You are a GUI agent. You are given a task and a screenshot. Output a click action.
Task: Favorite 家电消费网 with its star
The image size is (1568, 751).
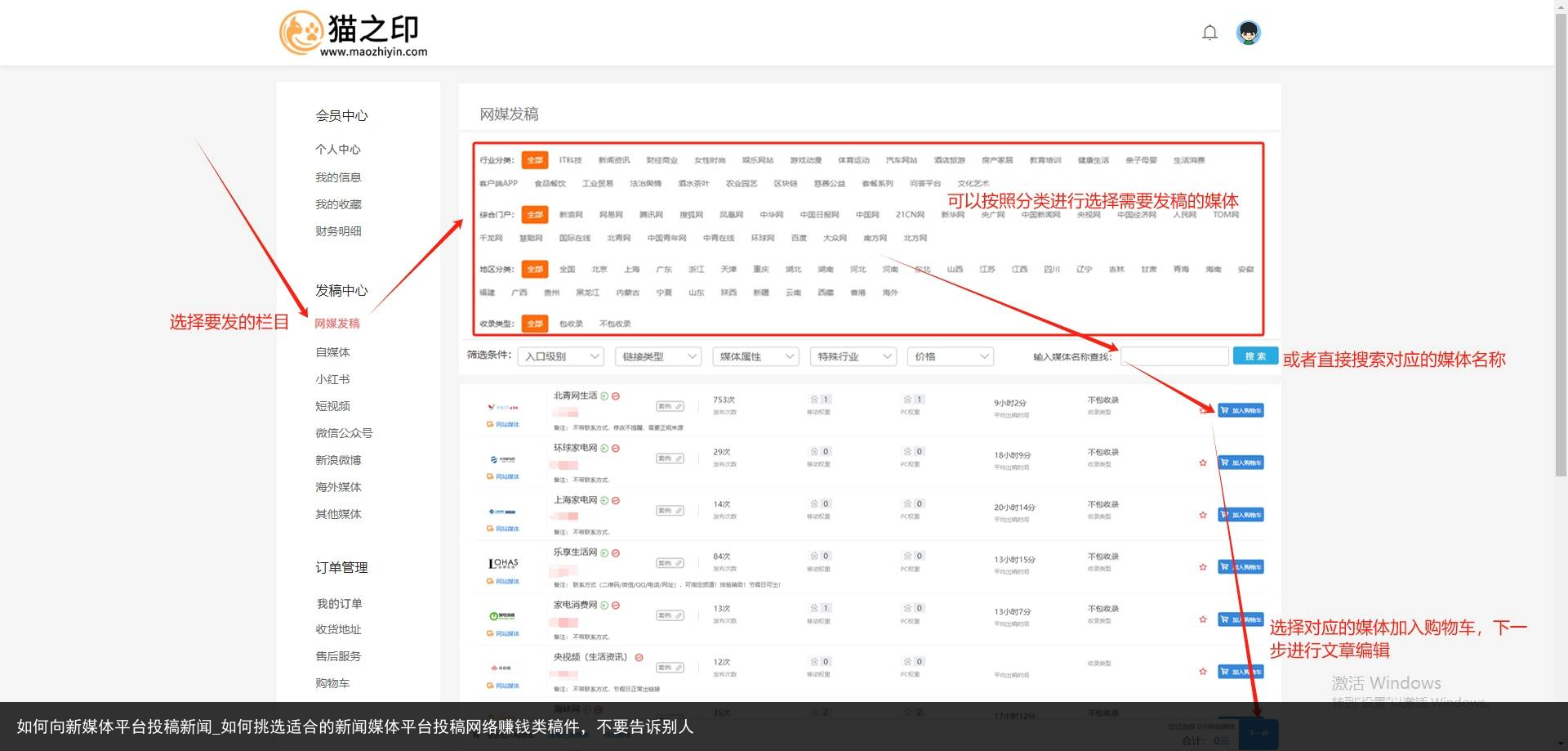pos(1202,619)
